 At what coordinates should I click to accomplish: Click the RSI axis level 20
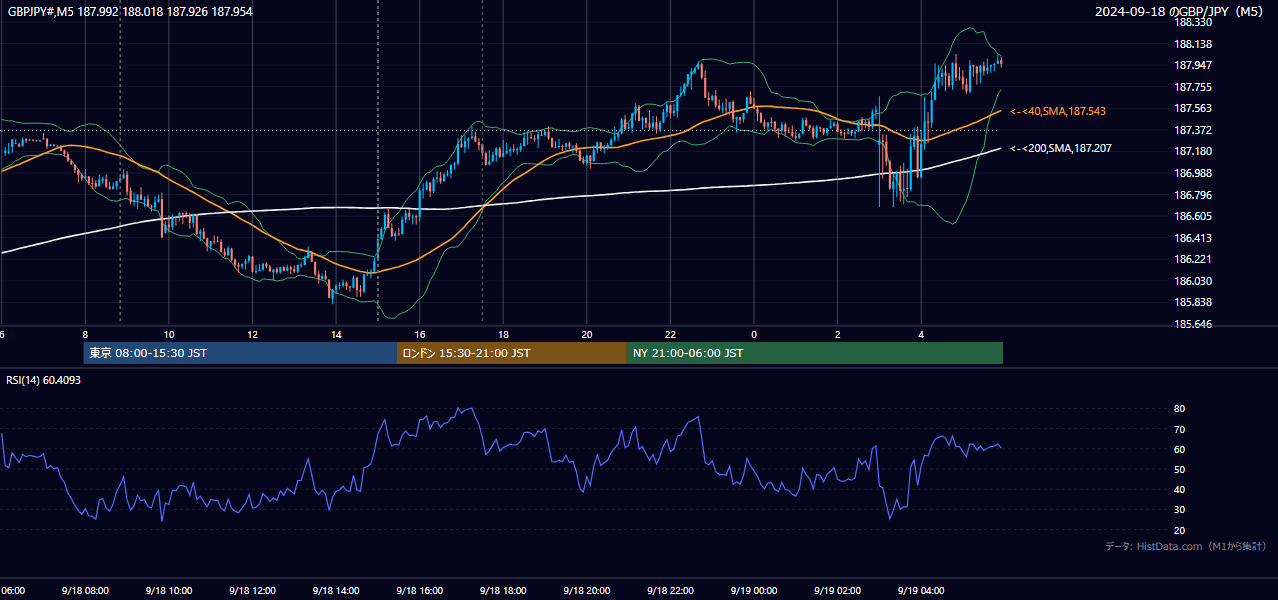pyautogui.click(x=1179, y=530)
